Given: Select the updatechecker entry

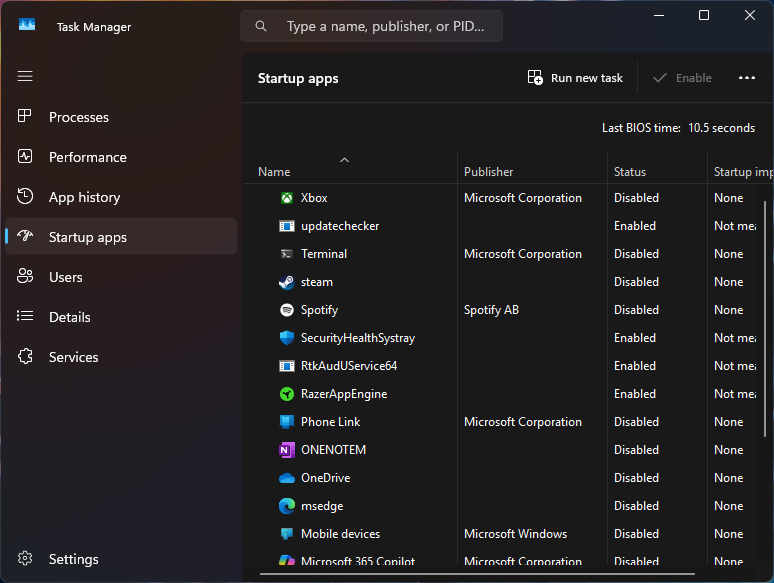Looking at the screenshot, I should 340,226.
